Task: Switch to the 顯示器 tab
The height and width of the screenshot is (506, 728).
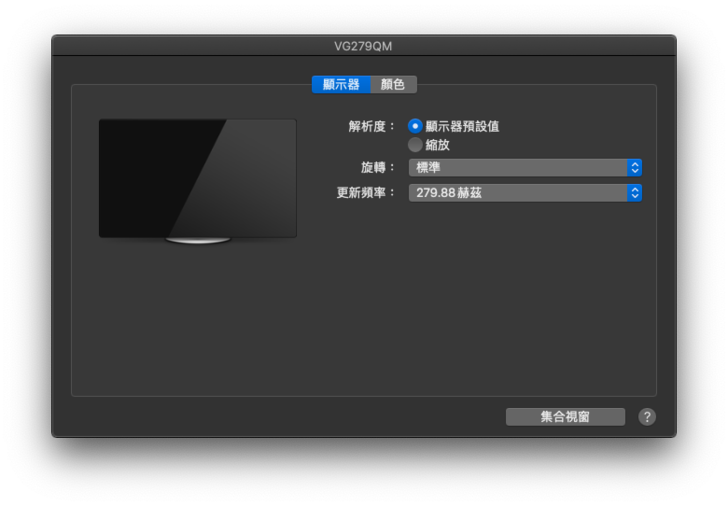Action: coord(341,84)
